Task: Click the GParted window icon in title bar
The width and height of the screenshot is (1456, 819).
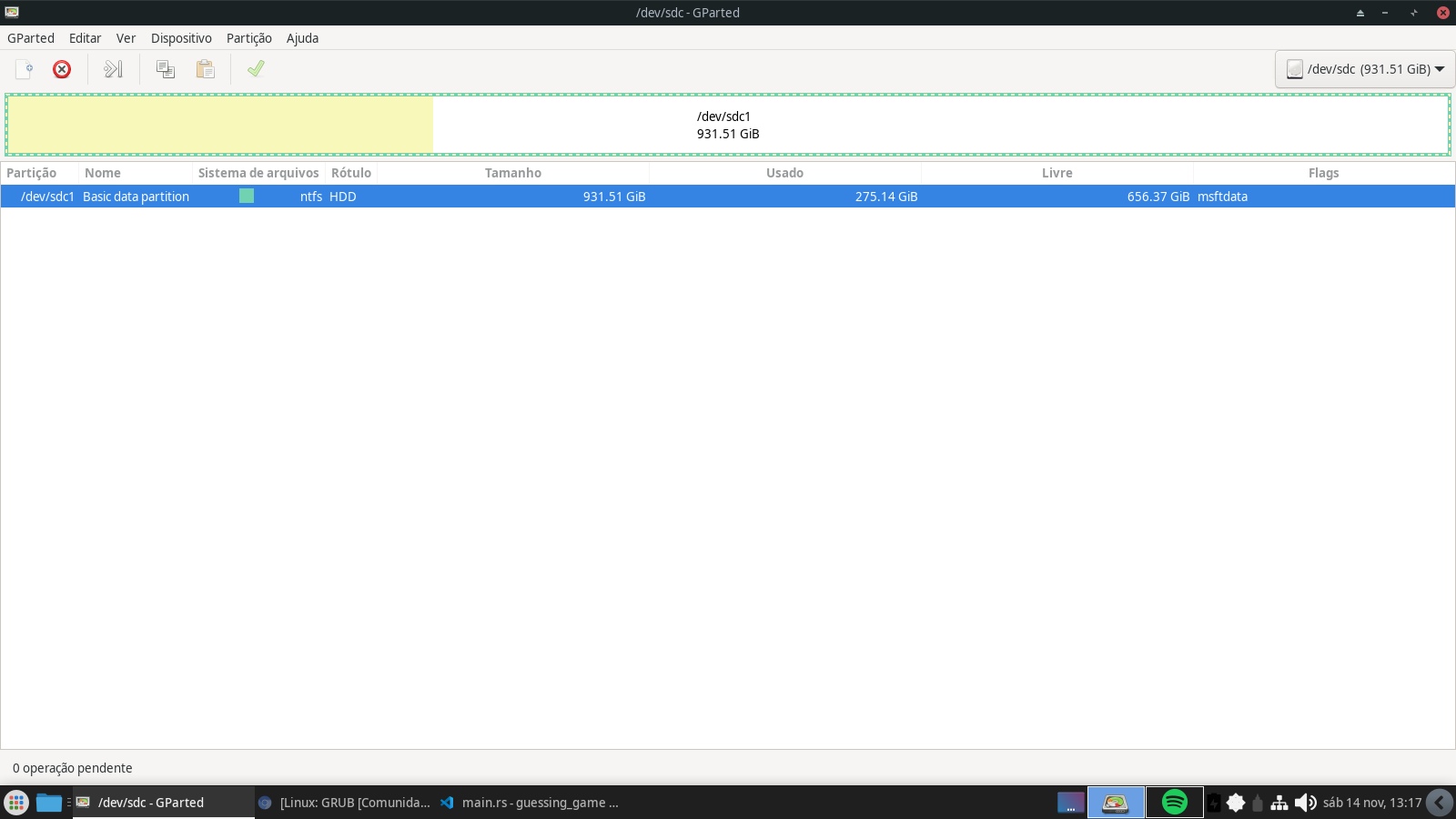Action: coord(12,13)
